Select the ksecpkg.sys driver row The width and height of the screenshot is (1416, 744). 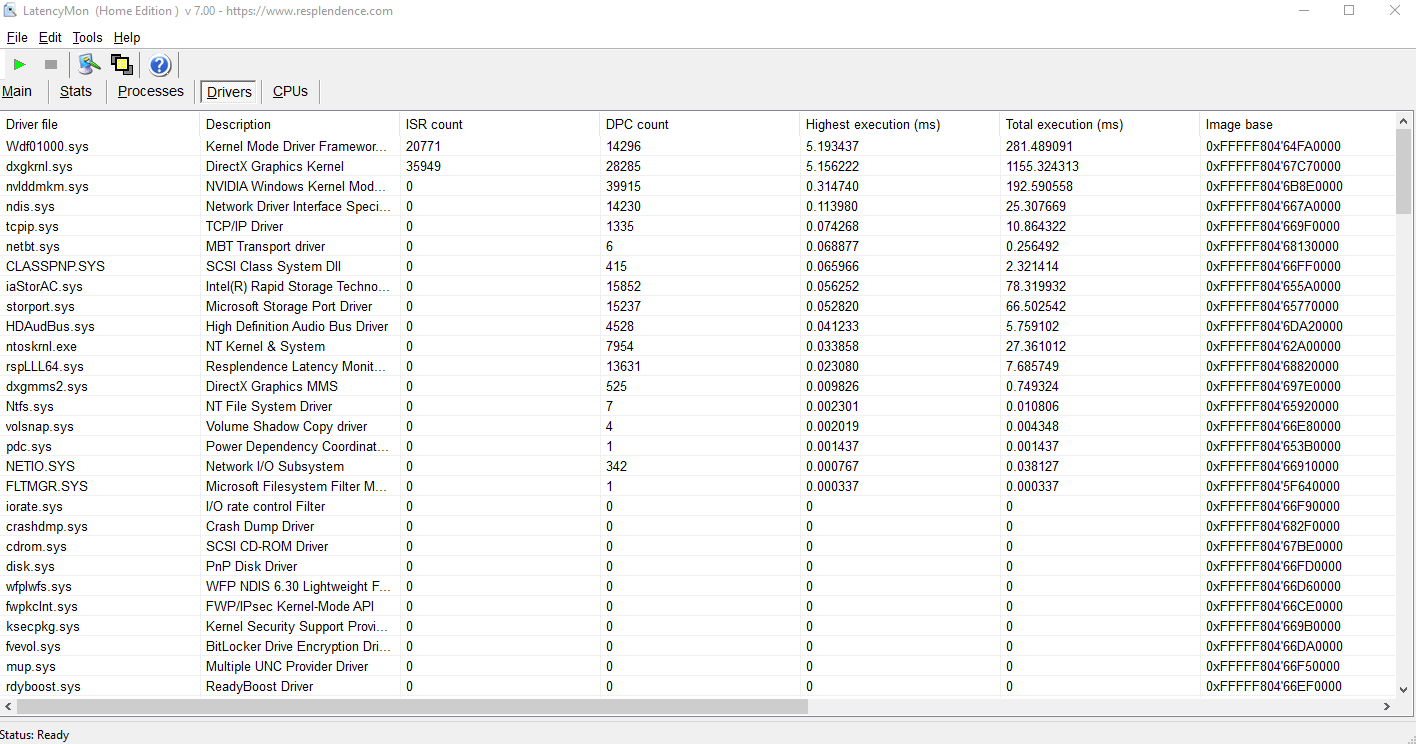point(697,626)
